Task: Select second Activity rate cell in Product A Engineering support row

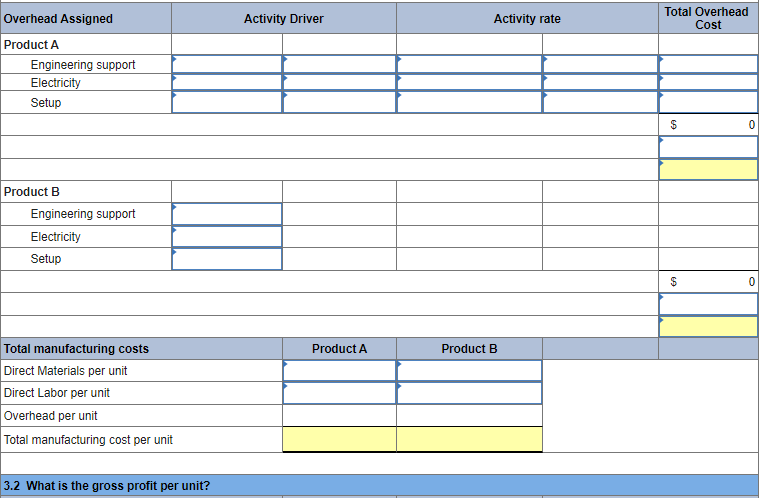Action: tap(601, 64)
